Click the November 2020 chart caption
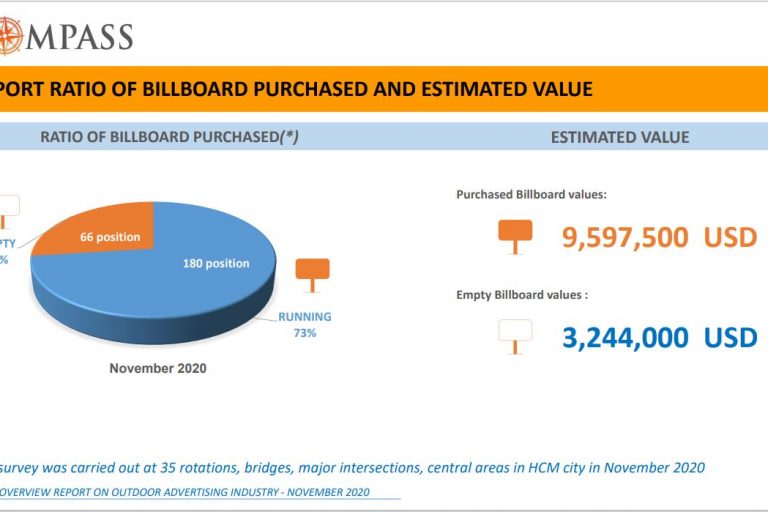 click(x=158, y=368)
